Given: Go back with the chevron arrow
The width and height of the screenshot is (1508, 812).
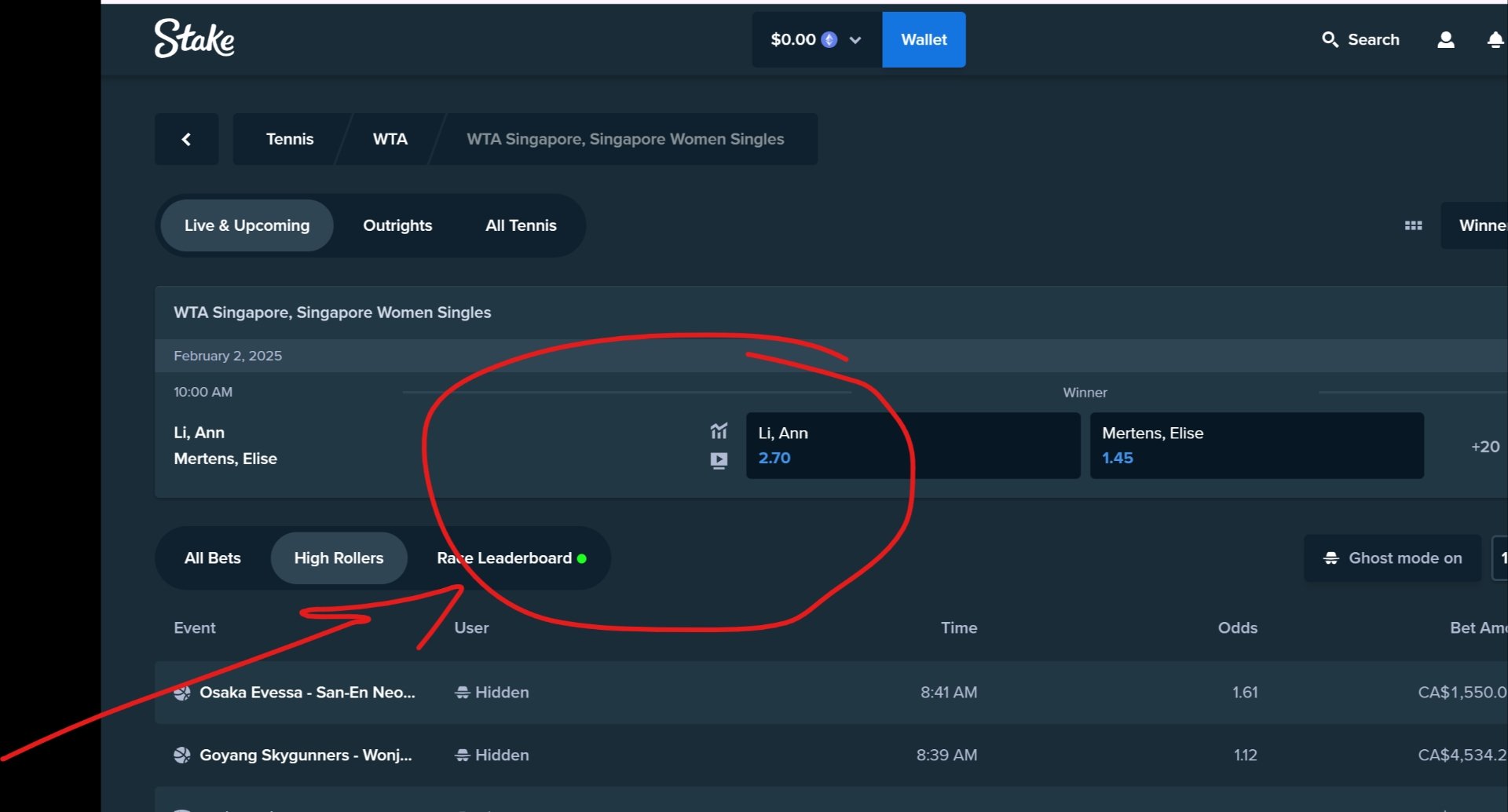Looking at the screenshot, I should pyautogui.click(x=186, y=139).
